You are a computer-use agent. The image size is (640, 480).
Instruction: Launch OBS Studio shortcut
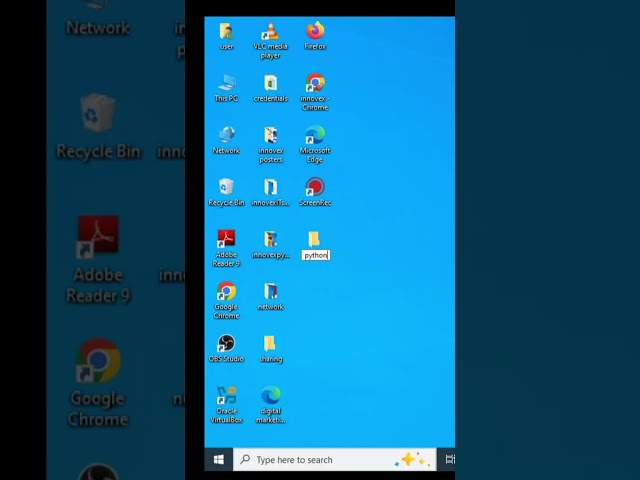[x=227, y=344]
